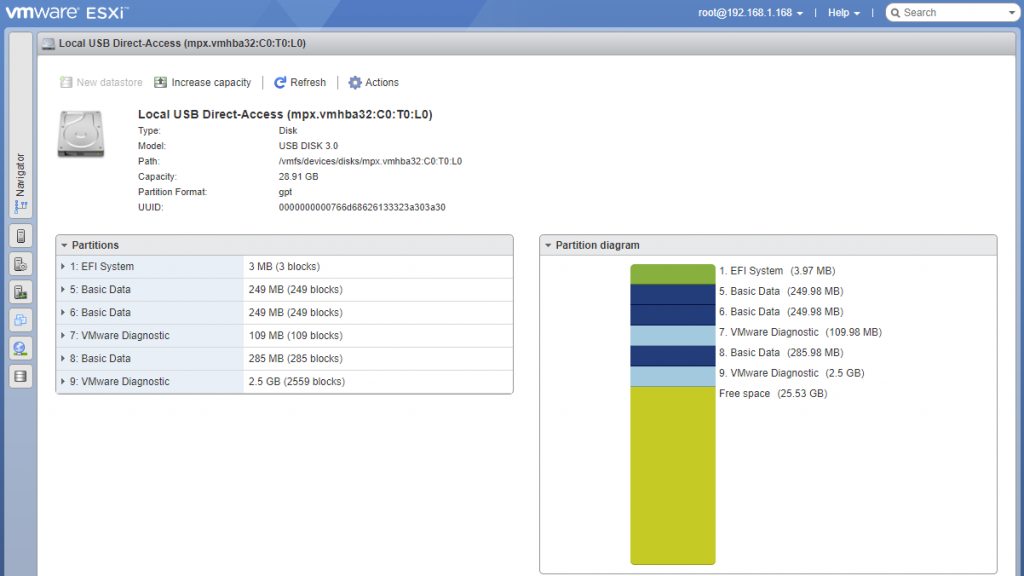This screenshot has width=1024, height=576.
Task: Open the Actions gear menu
Action: [x=373, y=83]
